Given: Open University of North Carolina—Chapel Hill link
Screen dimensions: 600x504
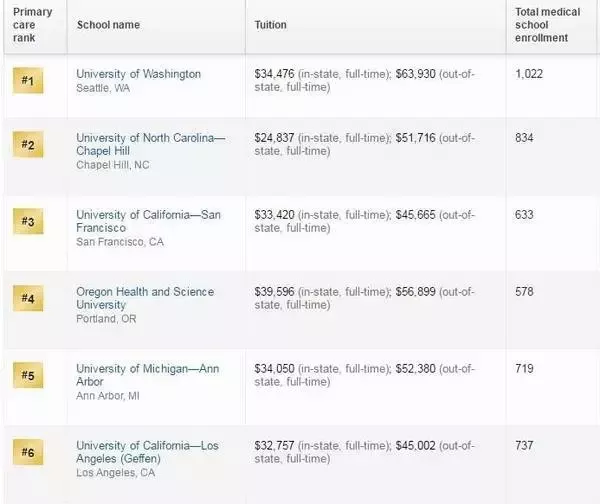Looking at the screenshot, I should (x=151, y=144).
